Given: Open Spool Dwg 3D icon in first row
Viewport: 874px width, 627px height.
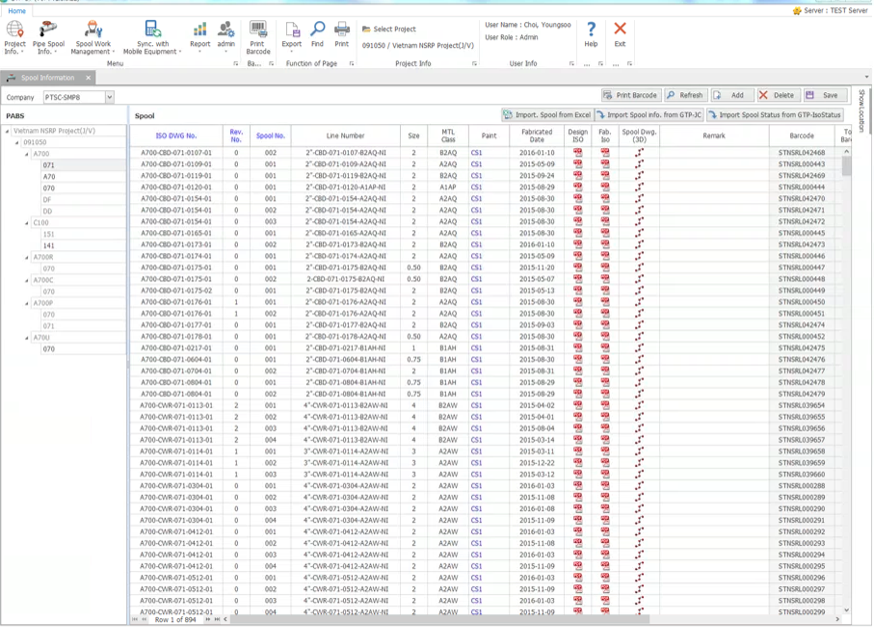Looking at the screenshot, I should [x=639, y=152].
